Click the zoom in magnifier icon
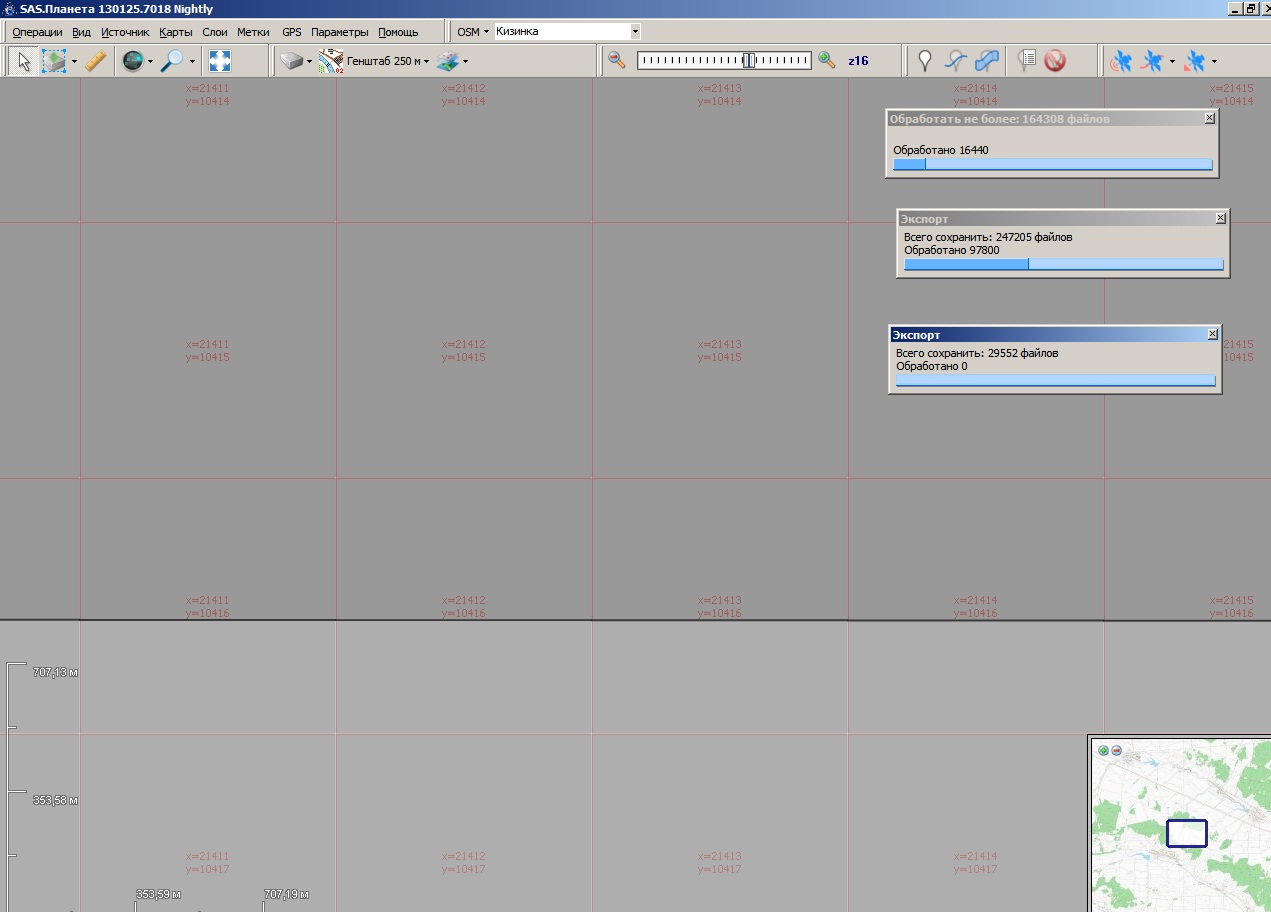Image resolution: width=1271 pixels, height=912 pixels. [826, 60]
